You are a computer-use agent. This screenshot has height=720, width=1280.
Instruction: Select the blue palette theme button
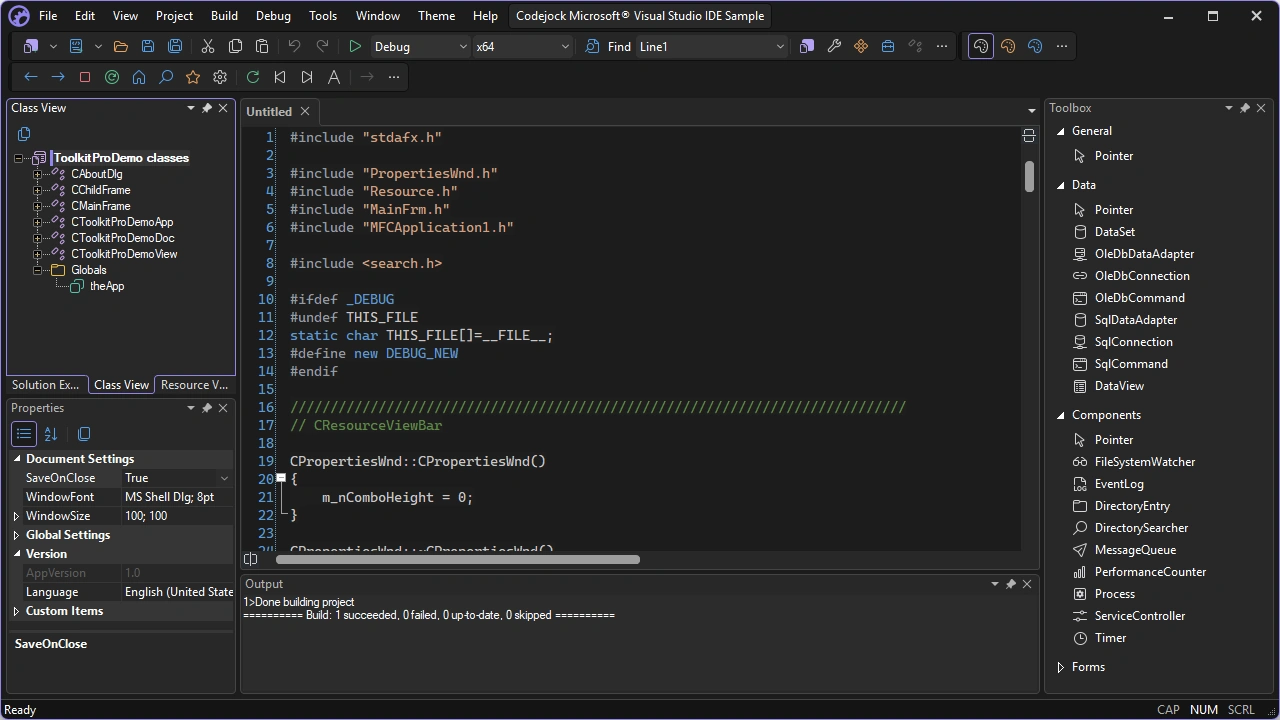tap(1035, 46)
